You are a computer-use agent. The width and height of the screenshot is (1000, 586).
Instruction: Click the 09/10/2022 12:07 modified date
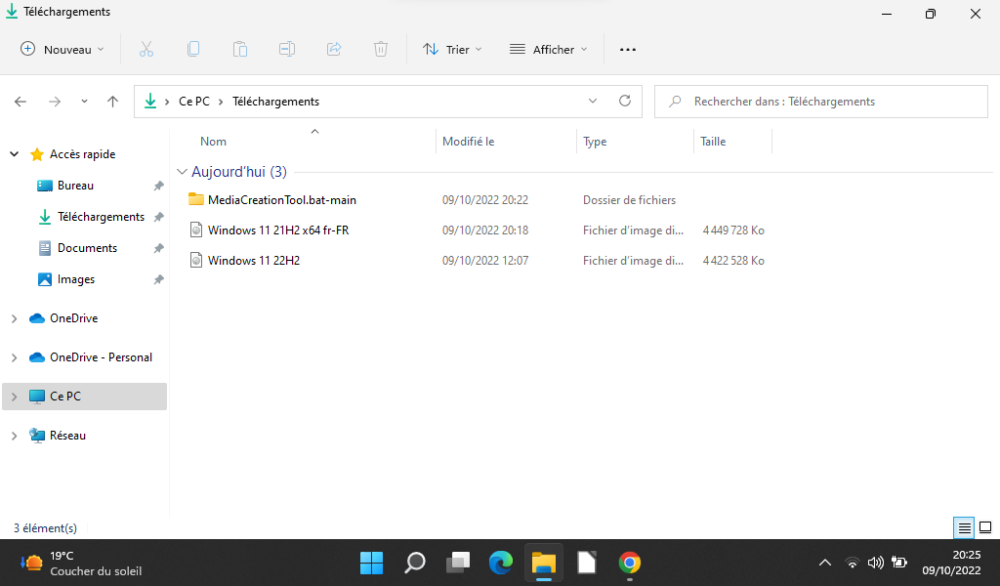coord(485,261)
